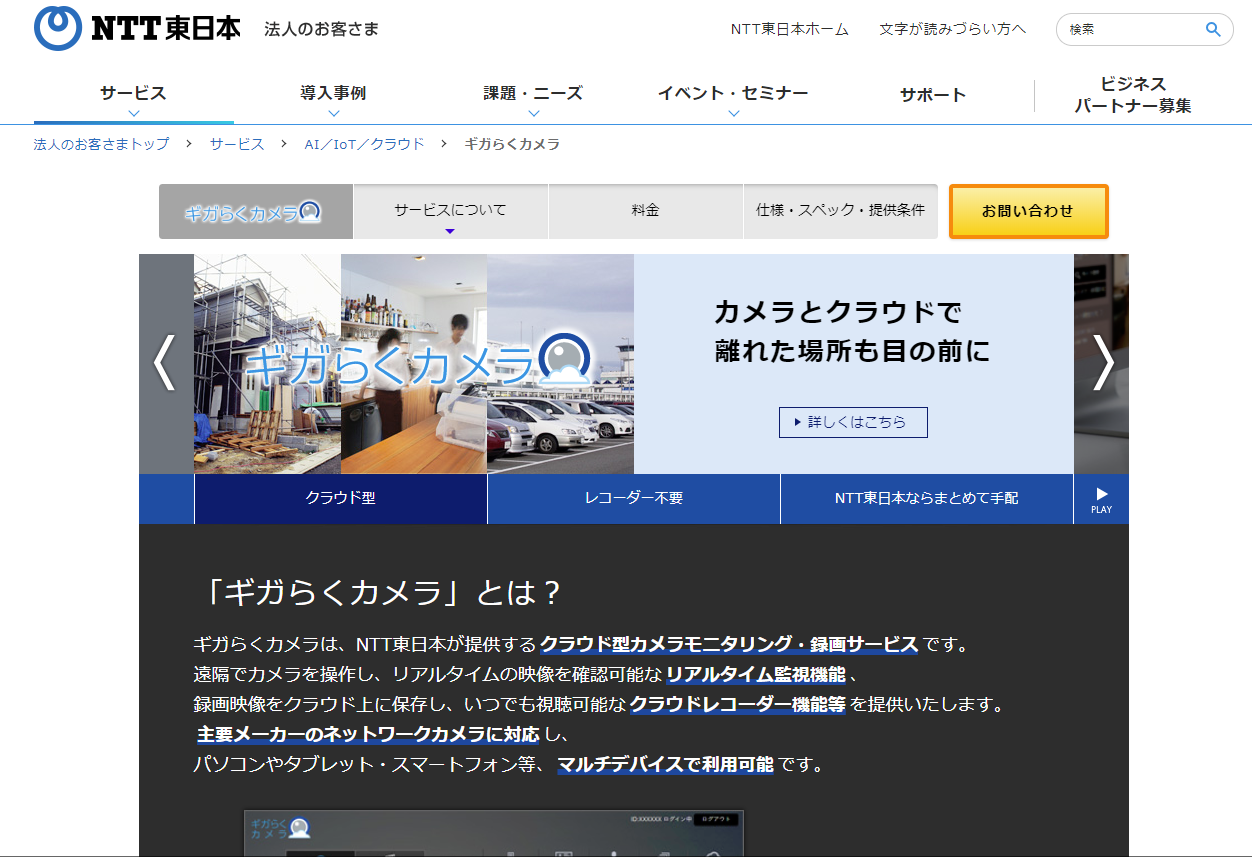The width and height of the screenshot is (1252, 857).
Task: Click highlighted 主要メーカーのネットワークカメラに対応 text
Action: [x=368, y=735]
